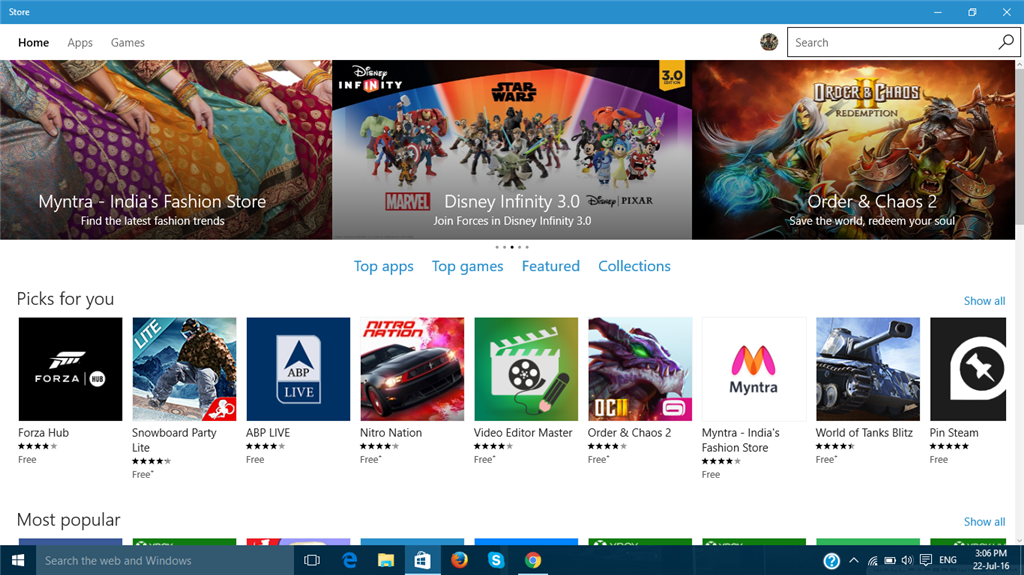Screen dimensions: 1024x575
Task: Click World of Tanks Blitz title
Action: point(864,433)
